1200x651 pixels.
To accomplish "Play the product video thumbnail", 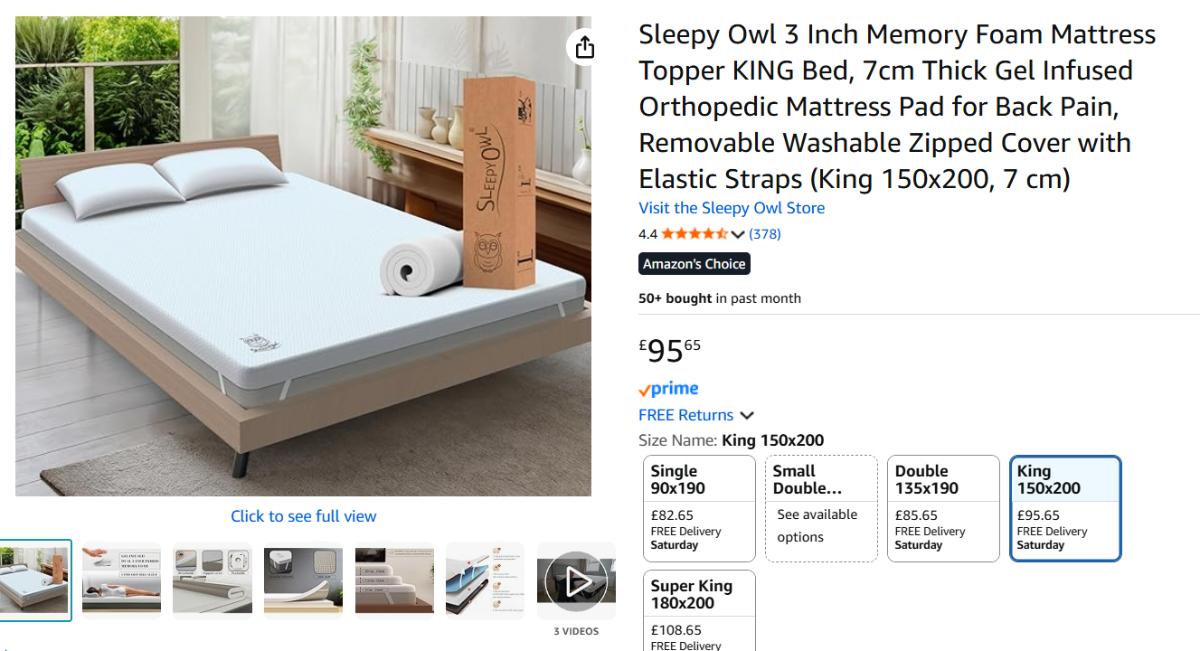I will pyautogui.click(x=575, y=581).
